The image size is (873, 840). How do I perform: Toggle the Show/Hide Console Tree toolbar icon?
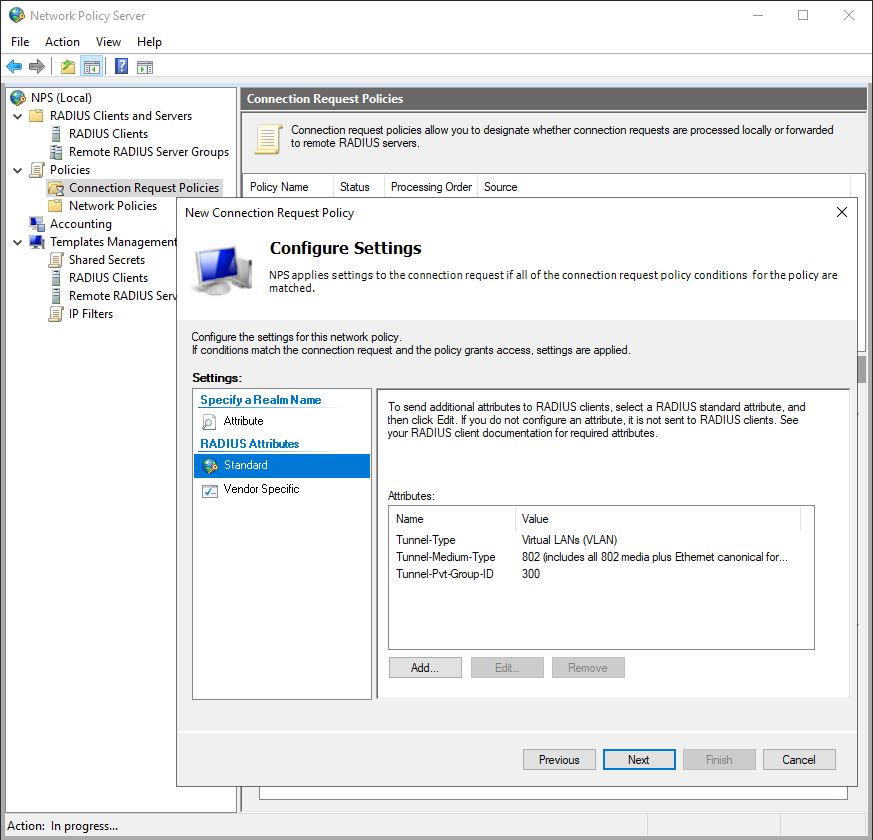coord(92,67)
